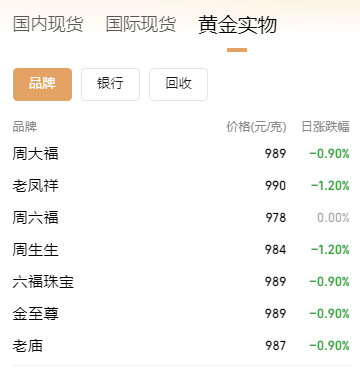Click the 品牌 column header label
The width and height of the screenshot is (360, 368).
[x=25, y=127]
